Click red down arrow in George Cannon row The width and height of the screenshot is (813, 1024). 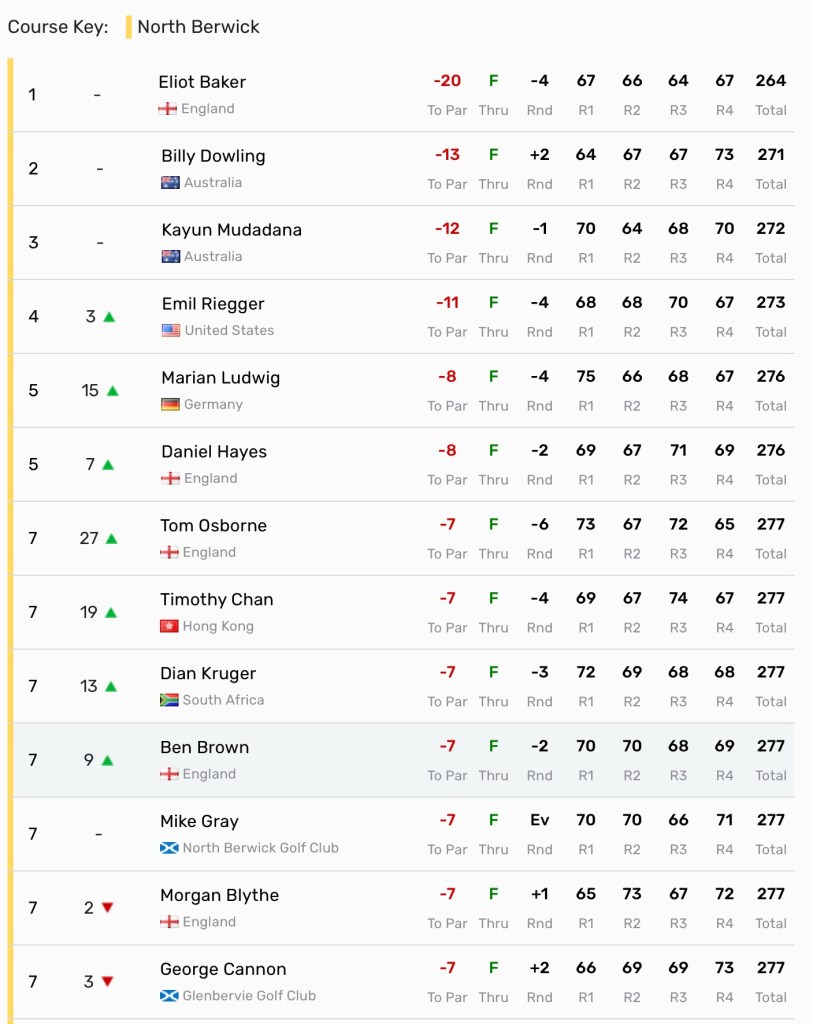pos(108,982)
